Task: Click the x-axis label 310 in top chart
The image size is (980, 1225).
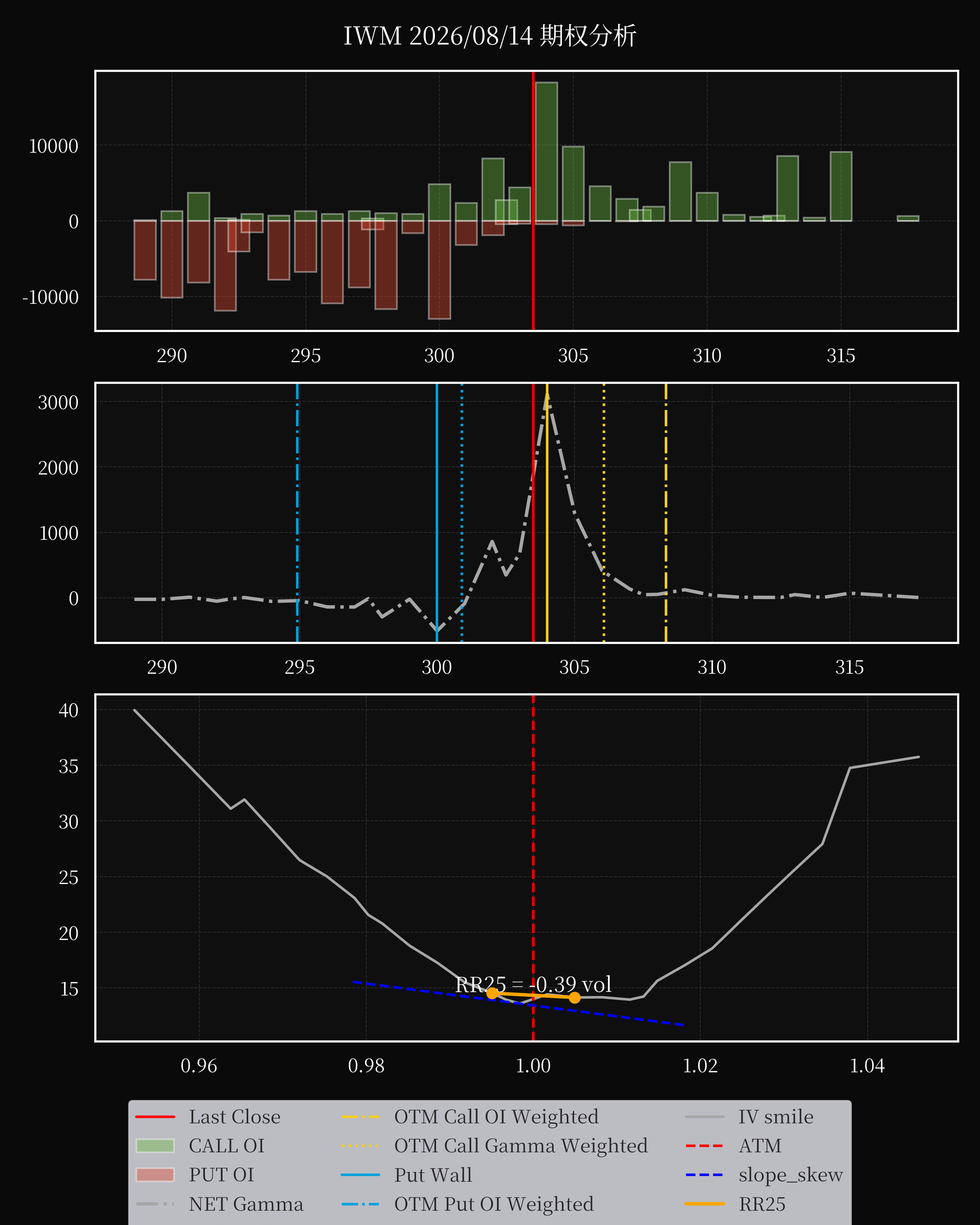Action: pos(707,356)
